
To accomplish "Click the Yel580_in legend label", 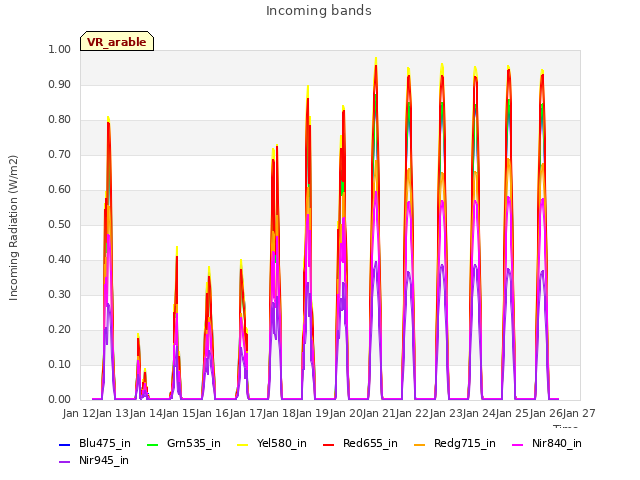I will (x=281, y=444).
